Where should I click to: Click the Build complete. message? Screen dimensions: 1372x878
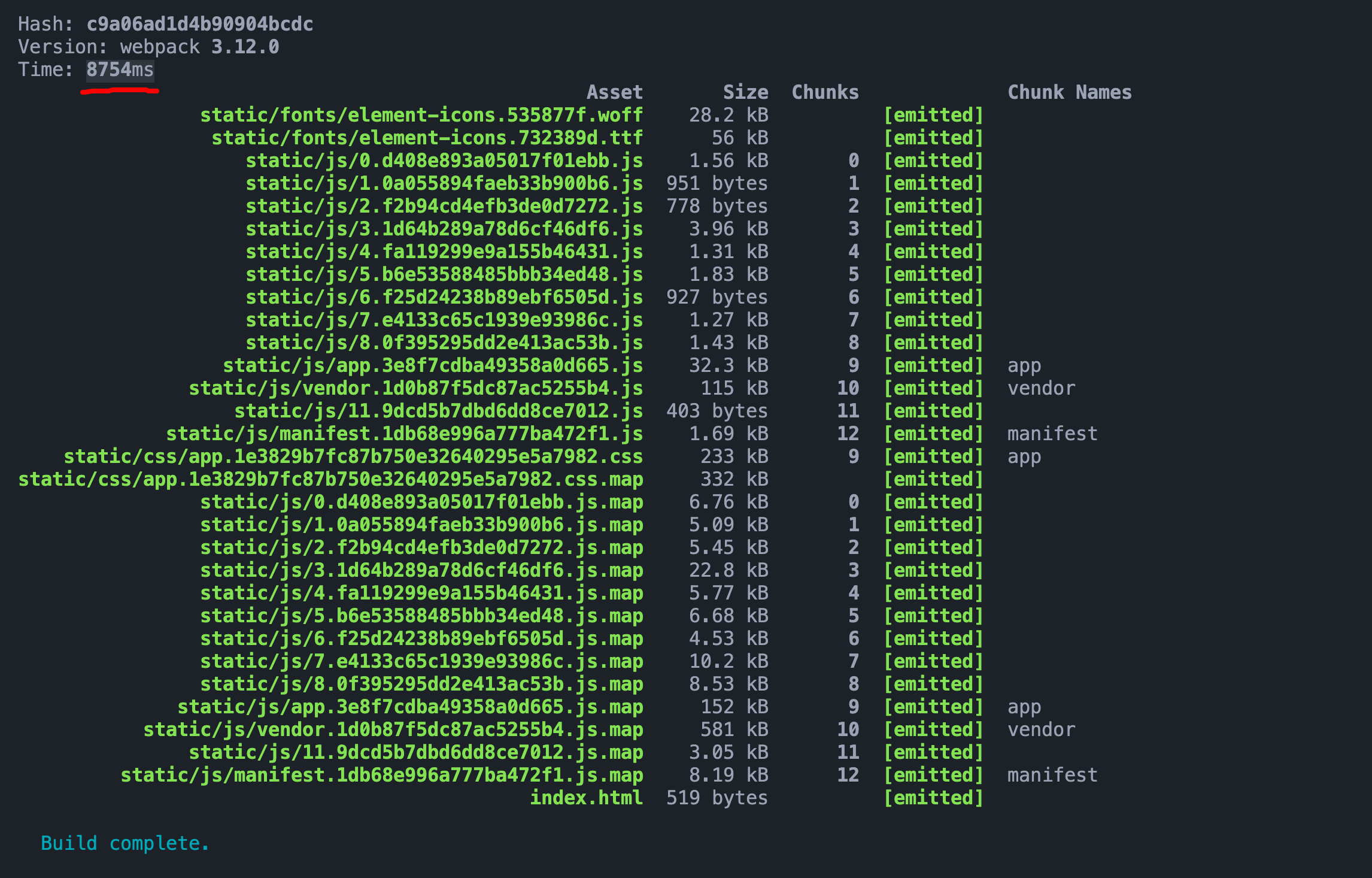click(125, 844)
